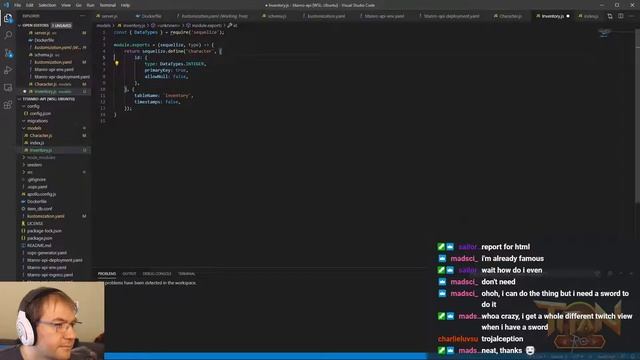Switch to the Terminal panel tab
The width and height of the screenshot is (640, 360).
pyautogui.click(x=187, y=273)
